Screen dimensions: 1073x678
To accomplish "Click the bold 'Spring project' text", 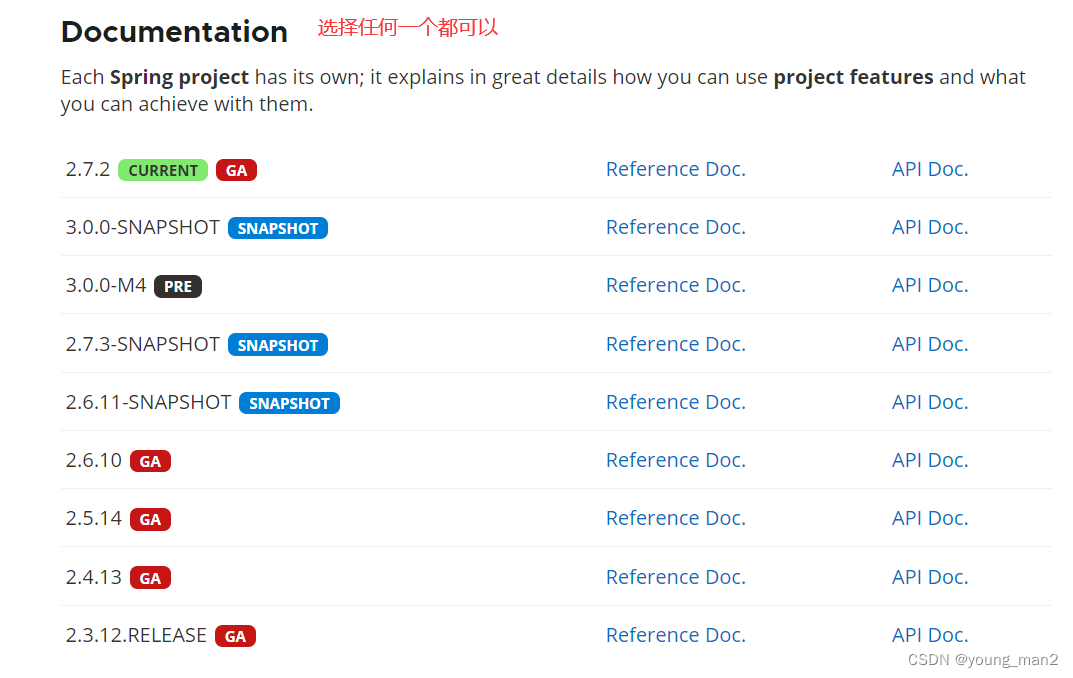I will click(179, 77).
